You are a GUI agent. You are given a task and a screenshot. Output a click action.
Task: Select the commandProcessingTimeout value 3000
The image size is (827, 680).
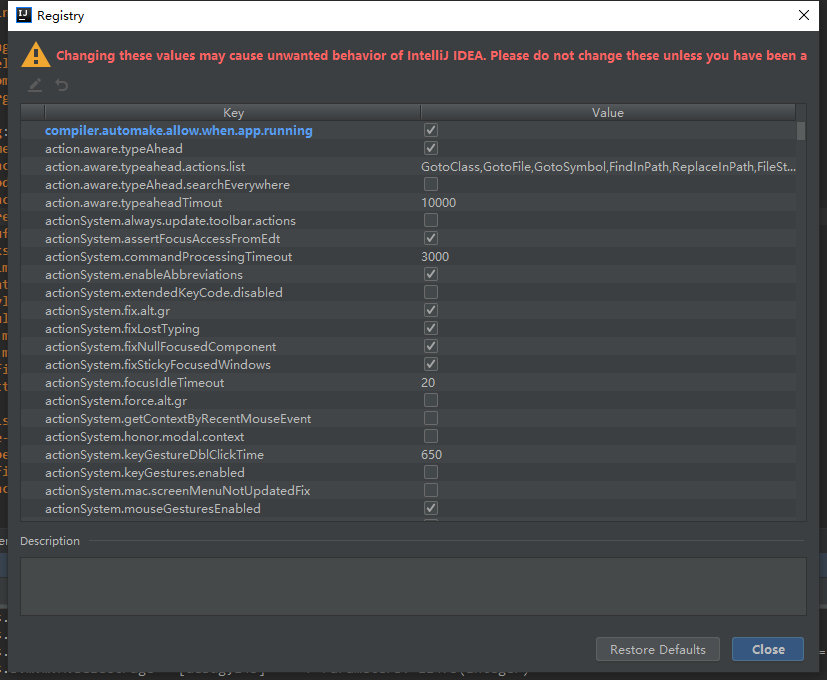coord(435,256)
